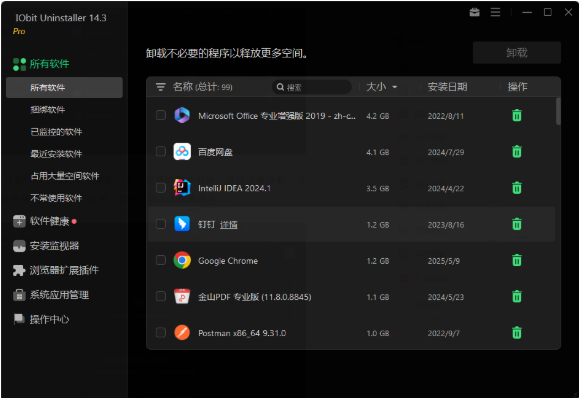Image resolution: width=582 pixels, height=398 pixels.
Task: Click the IntelliJ IDEA 2024.1 name
Action: pos(234,188)
